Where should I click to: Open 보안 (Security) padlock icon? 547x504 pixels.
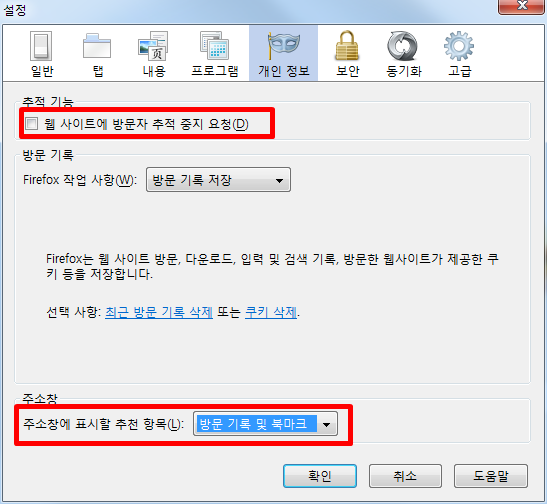pyautogui.click(x=347, y=46)
